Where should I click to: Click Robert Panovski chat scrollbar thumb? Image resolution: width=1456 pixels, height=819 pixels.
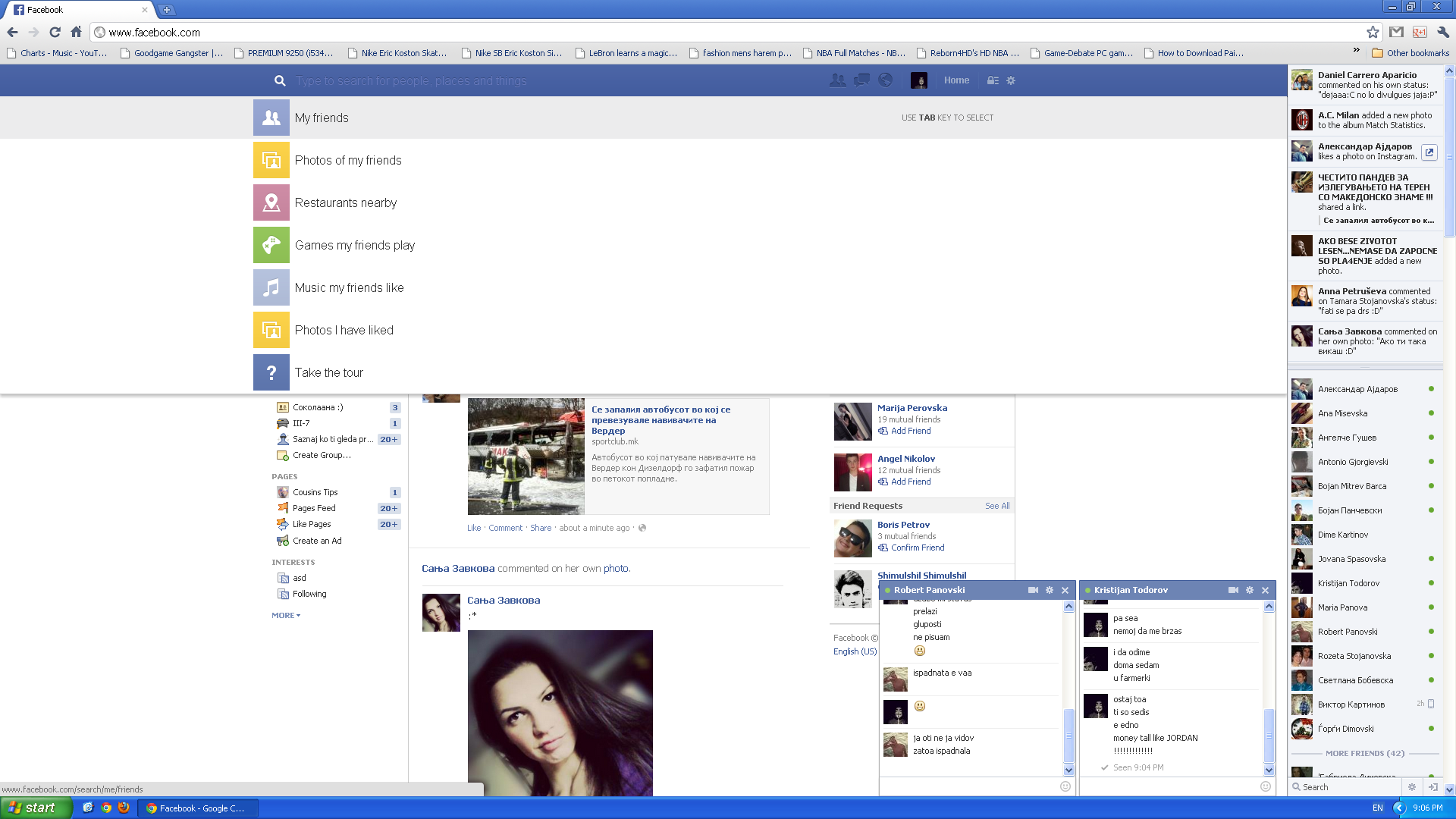pyautogui.click(x=1068, y=736)
